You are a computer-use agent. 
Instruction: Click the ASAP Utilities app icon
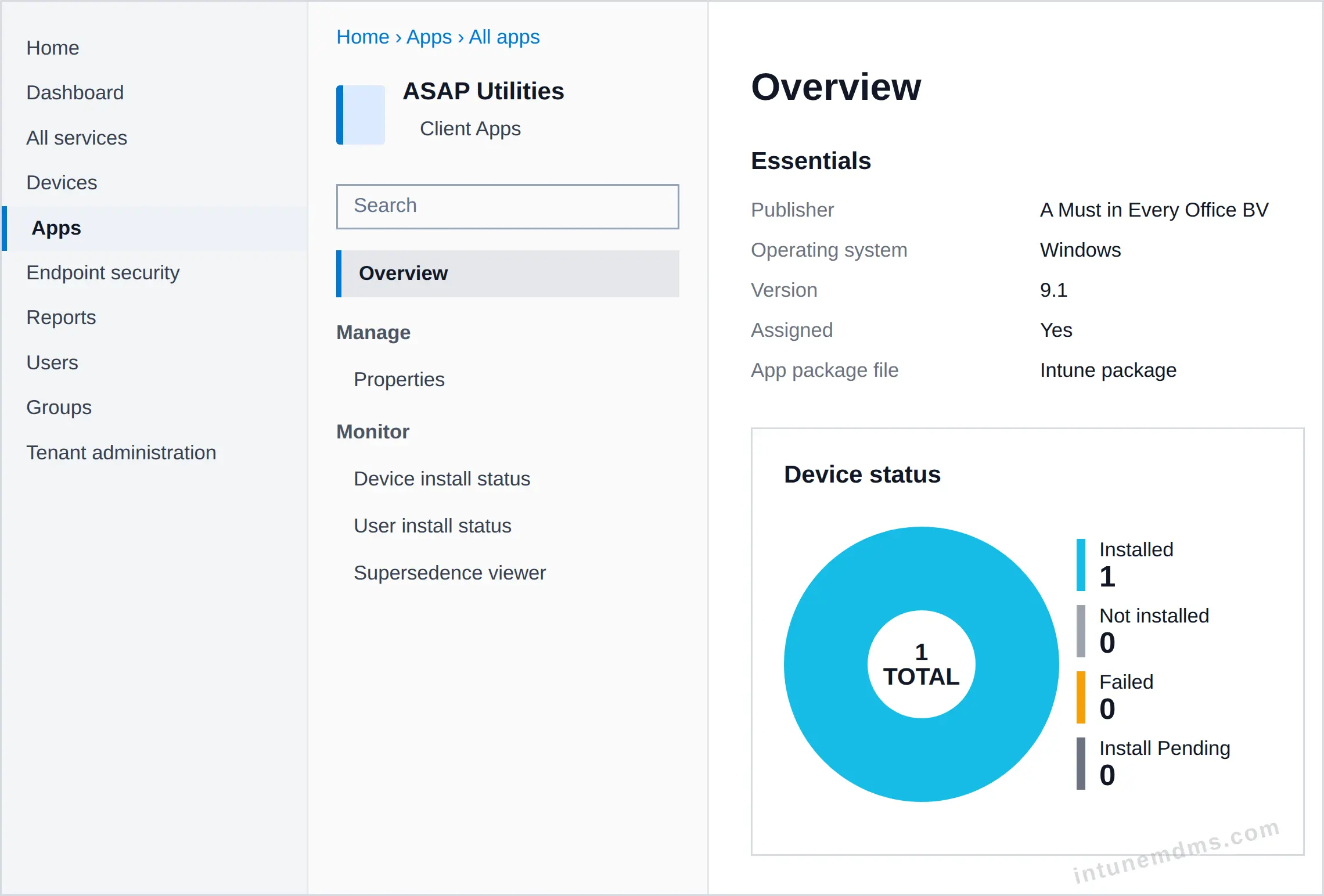click(361, 115)
